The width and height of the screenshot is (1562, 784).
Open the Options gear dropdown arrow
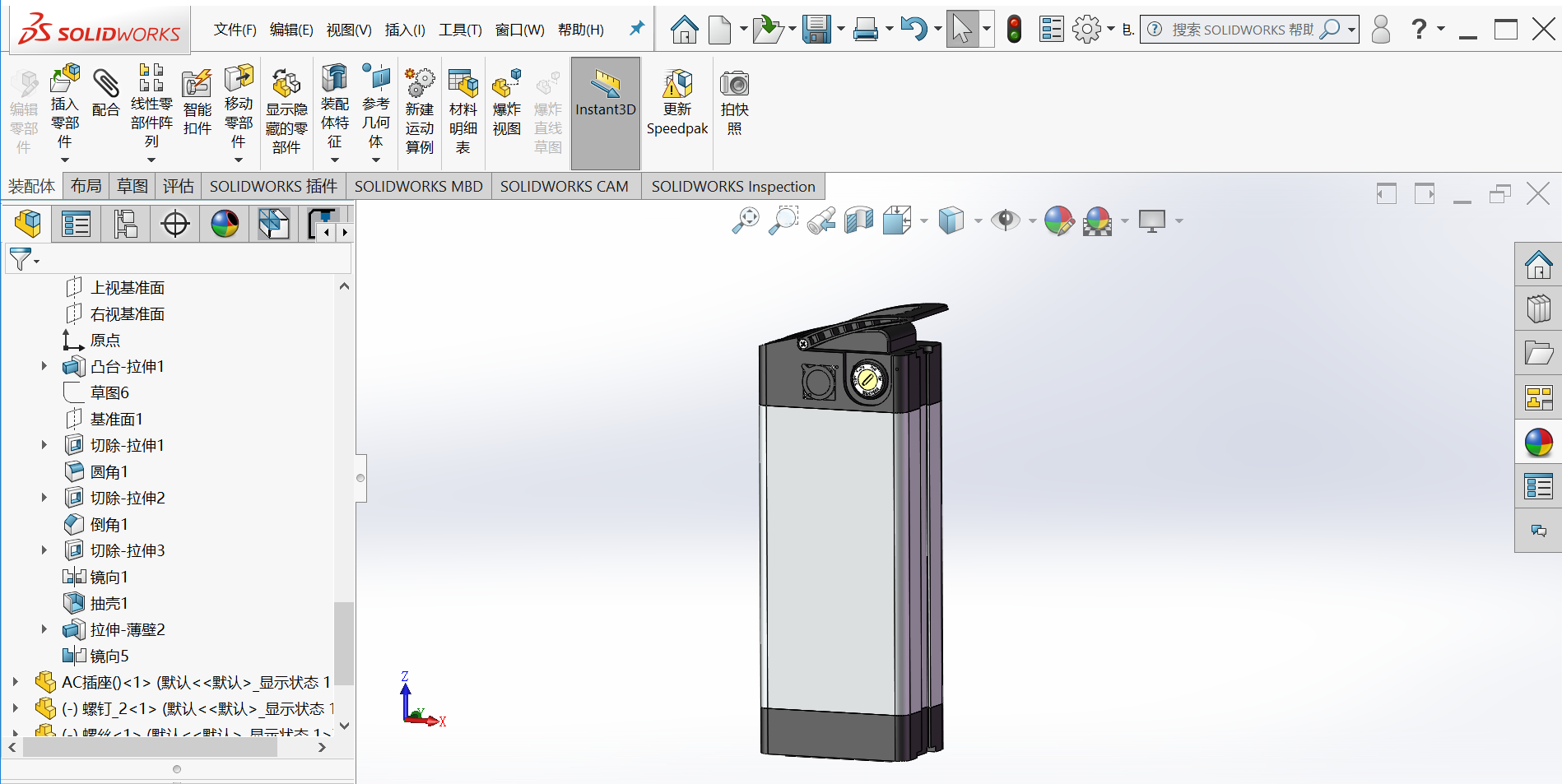pyautogui.click(x=1111, y=30)
